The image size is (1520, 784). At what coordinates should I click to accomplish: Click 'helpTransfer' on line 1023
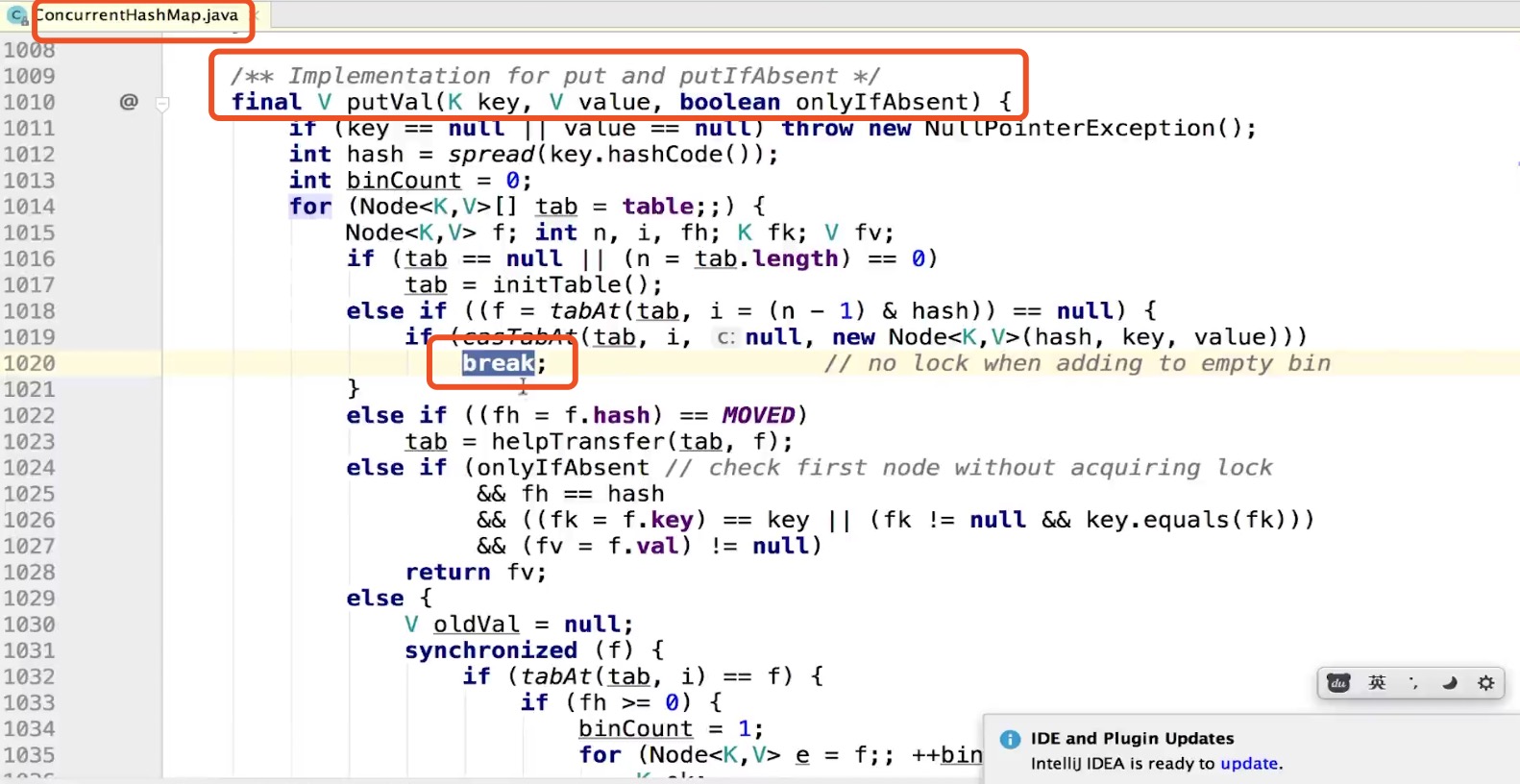pos(578,441)
